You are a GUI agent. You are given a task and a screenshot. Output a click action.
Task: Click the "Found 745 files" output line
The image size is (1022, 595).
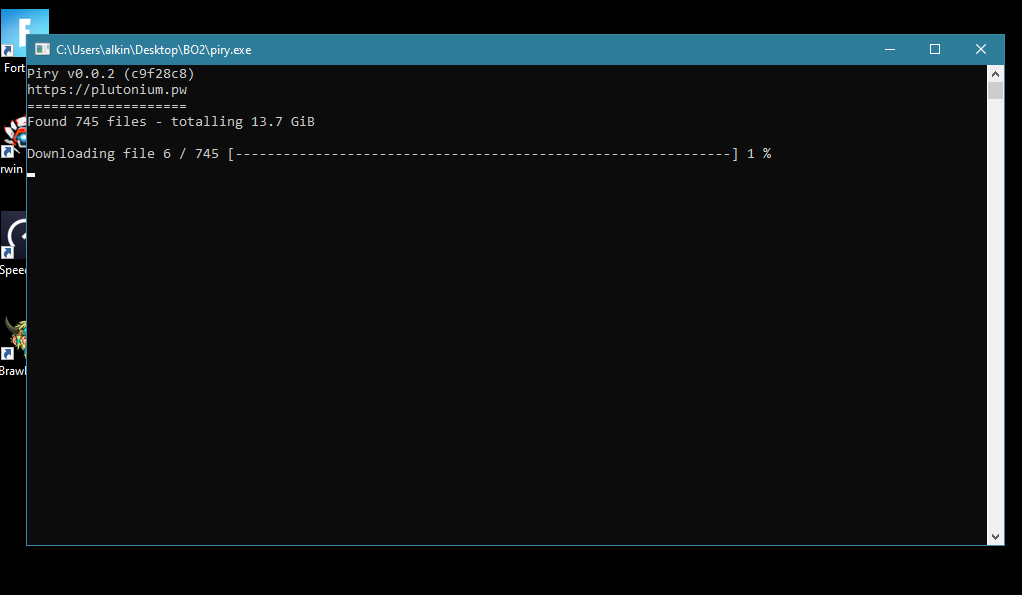click(x=170, y=122)
